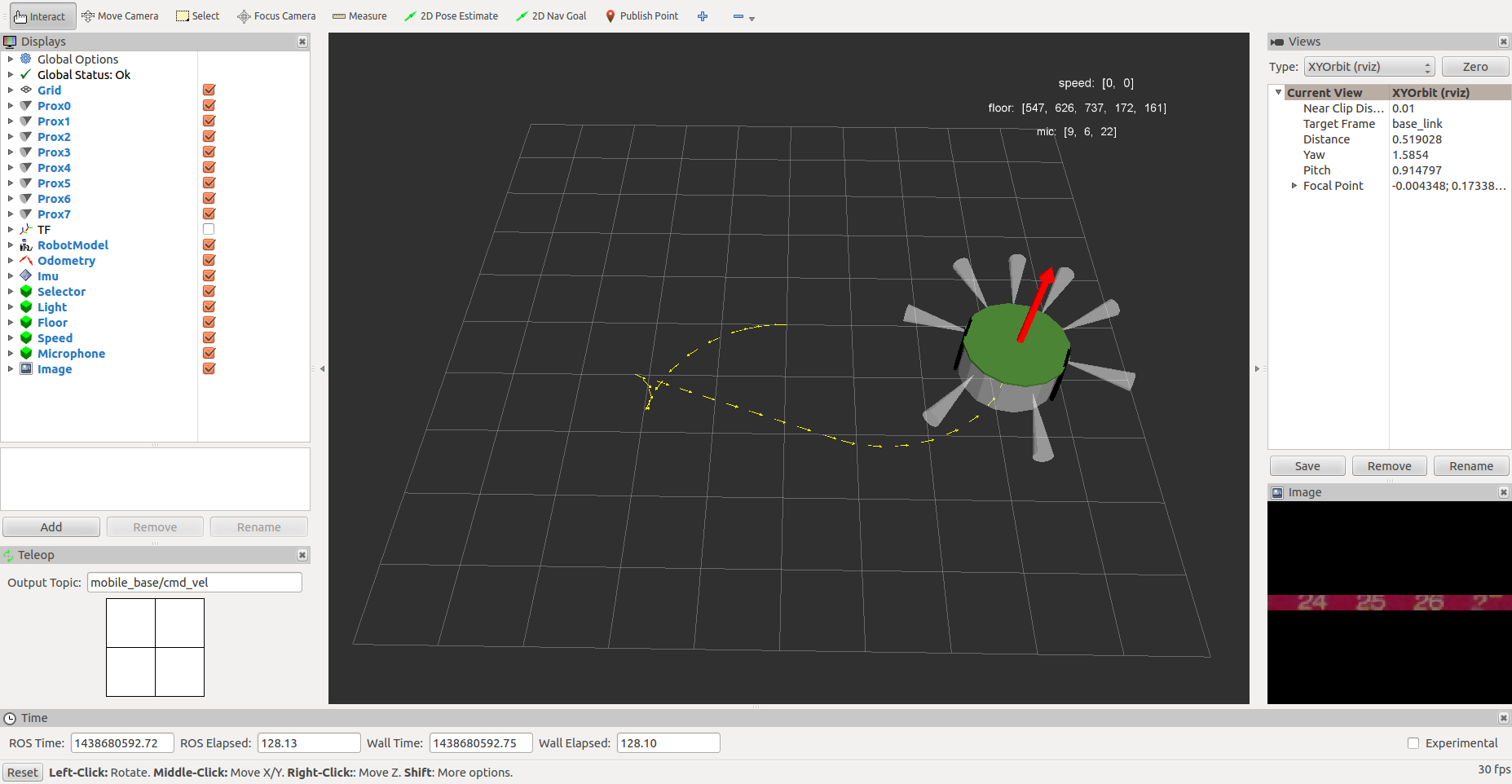Viewport: 1512px width, 784px height.
Task: Open the view Type dropdown
Action: pos(1369,67)
